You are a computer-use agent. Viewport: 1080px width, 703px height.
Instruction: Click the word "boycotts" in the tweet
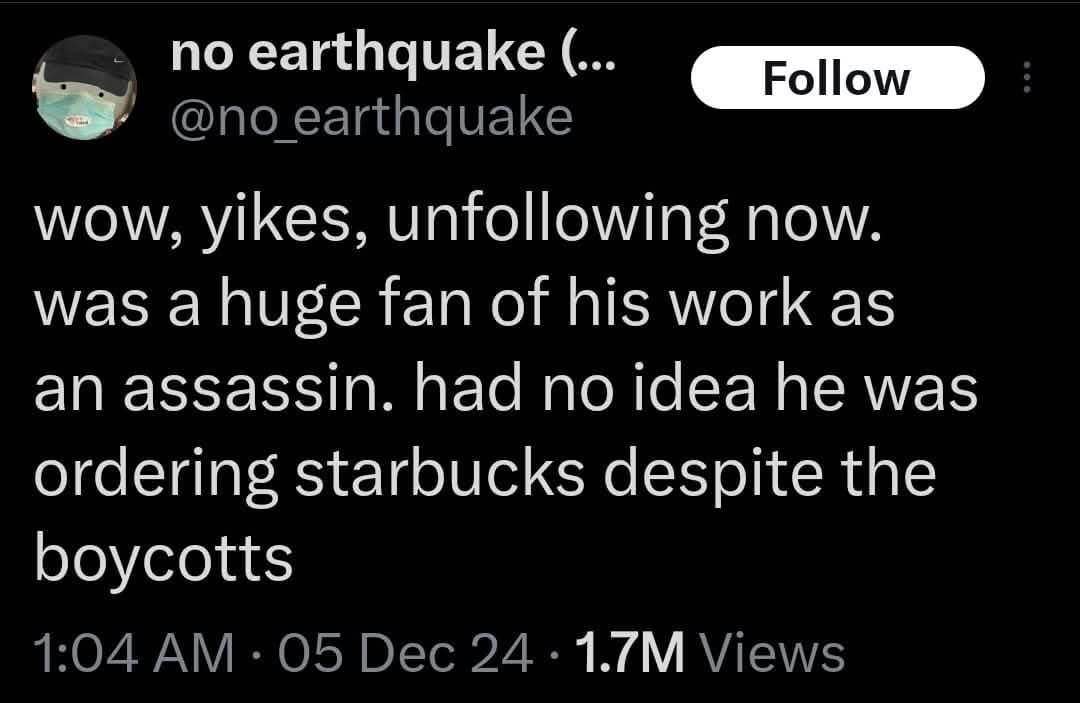pyautogui.click(x=164, y=558)
